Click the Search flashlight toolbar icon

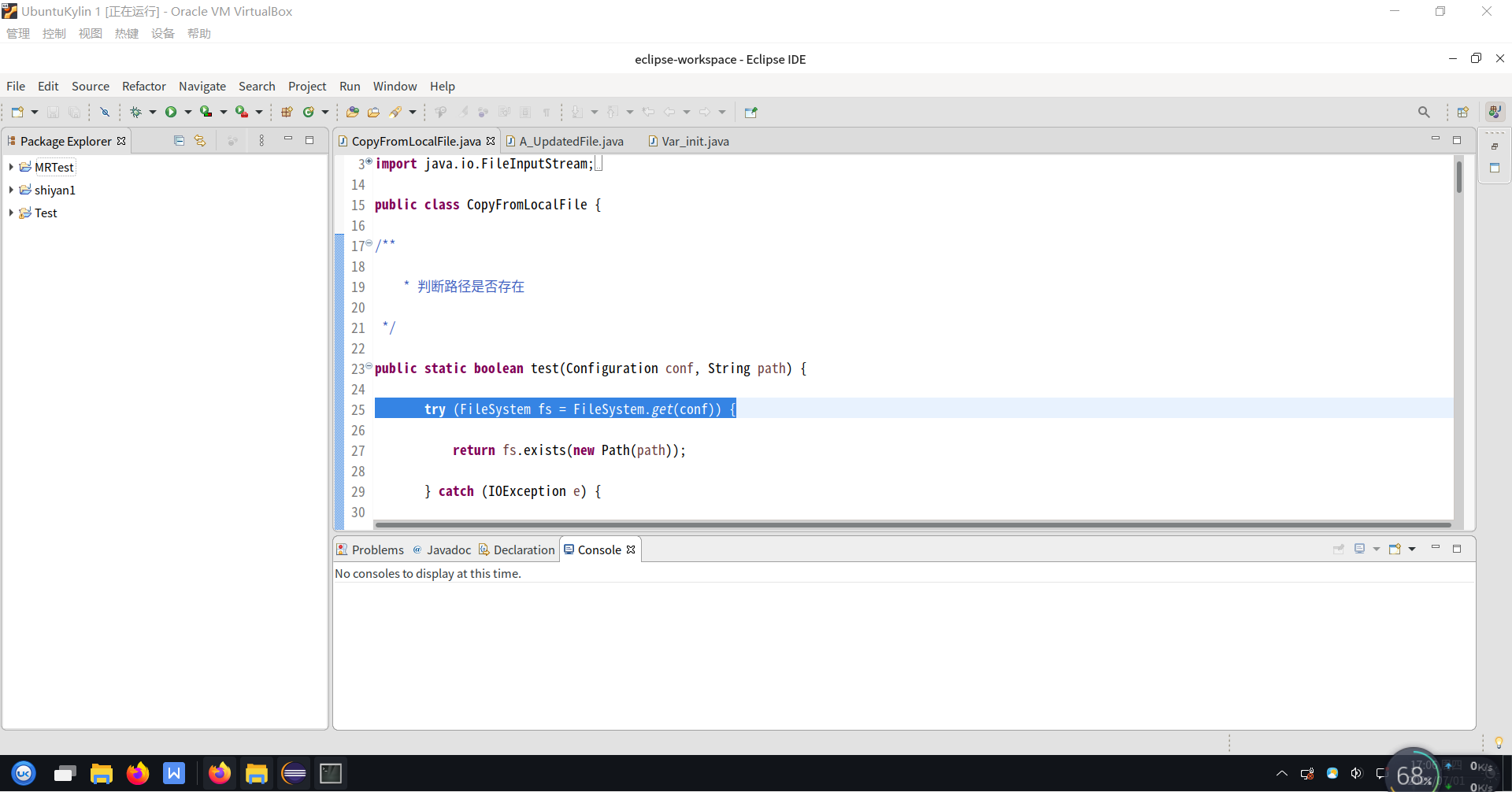coord(395,112)
